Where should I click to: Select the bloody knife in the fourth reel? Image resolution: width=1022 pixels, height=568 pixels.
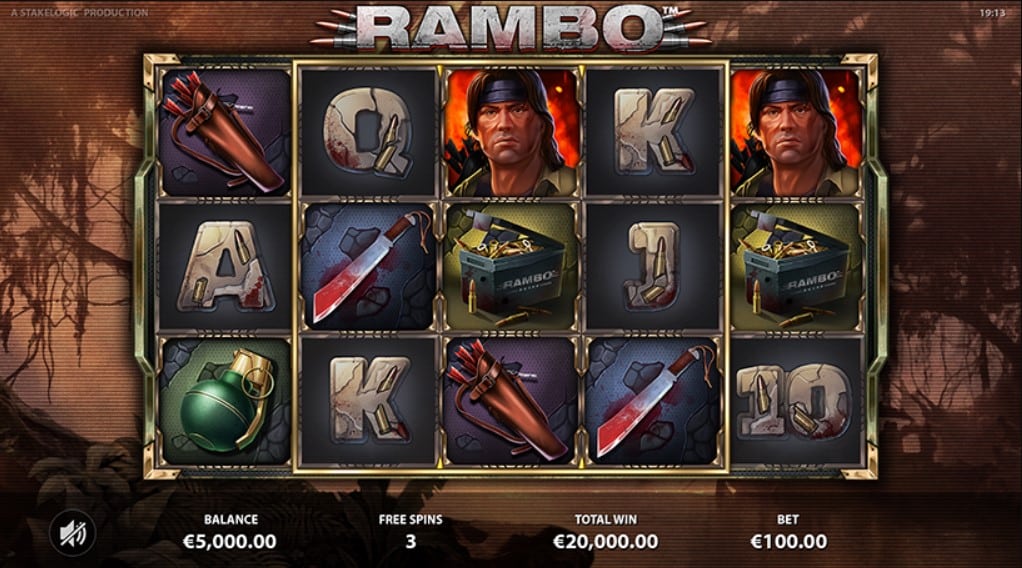click(x=653, y=401)
